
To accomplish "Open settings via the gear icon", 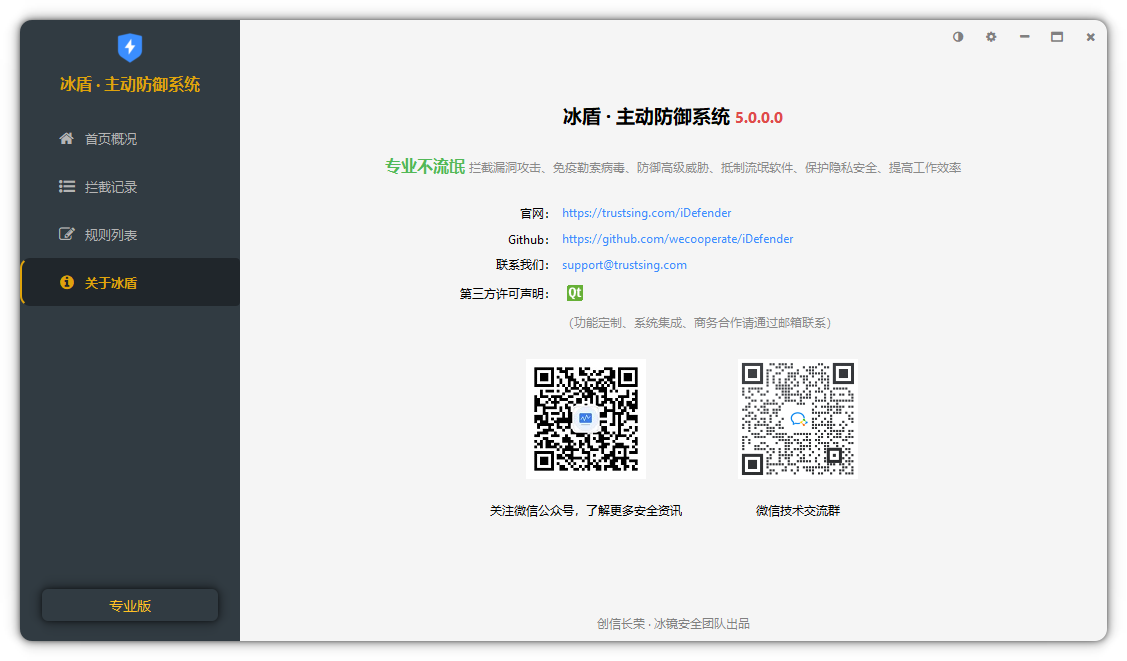I will 991,37.
